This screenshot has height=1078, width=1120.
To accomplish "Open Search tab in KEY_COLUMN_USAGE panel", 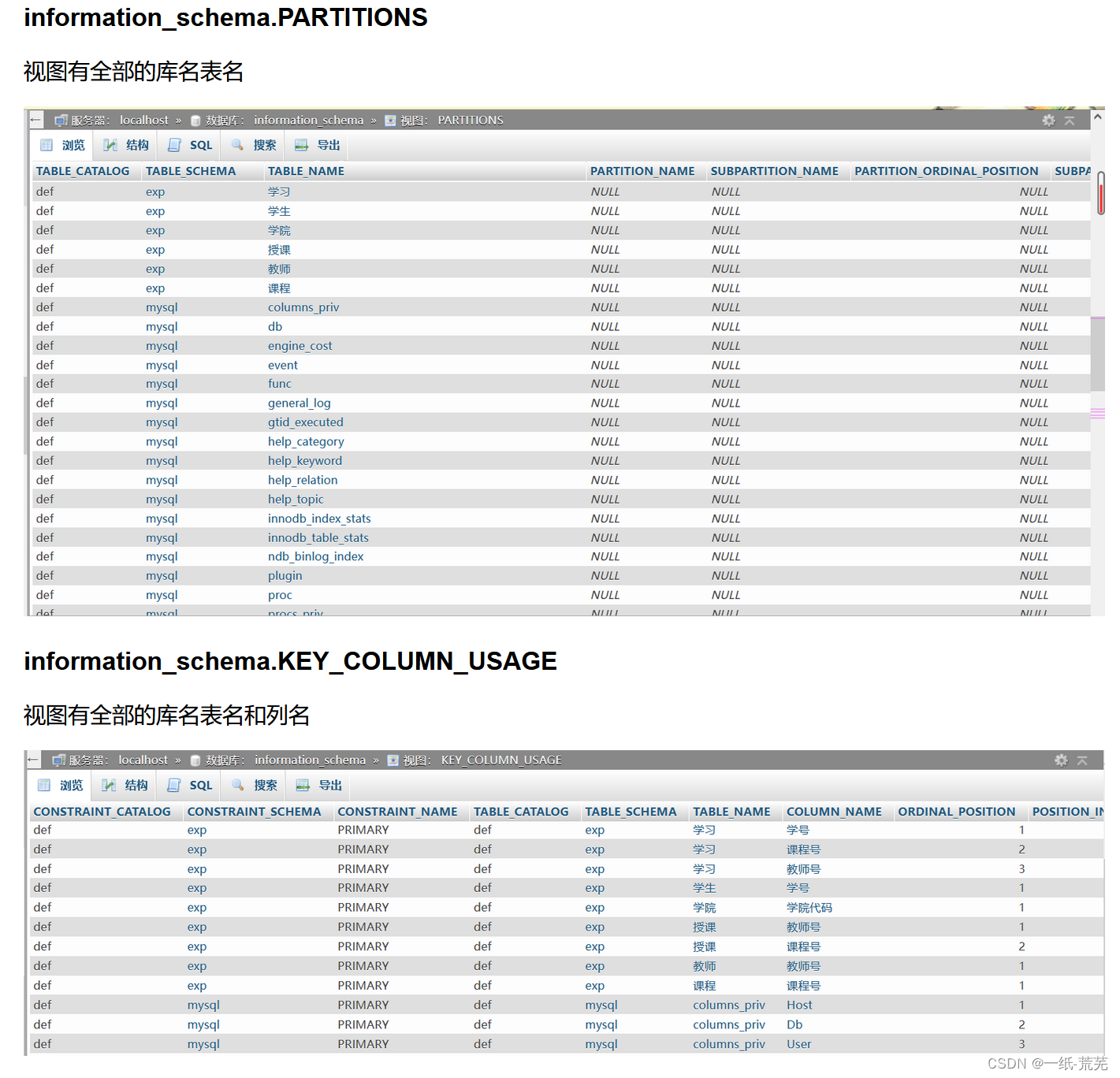I will point(255,785).
